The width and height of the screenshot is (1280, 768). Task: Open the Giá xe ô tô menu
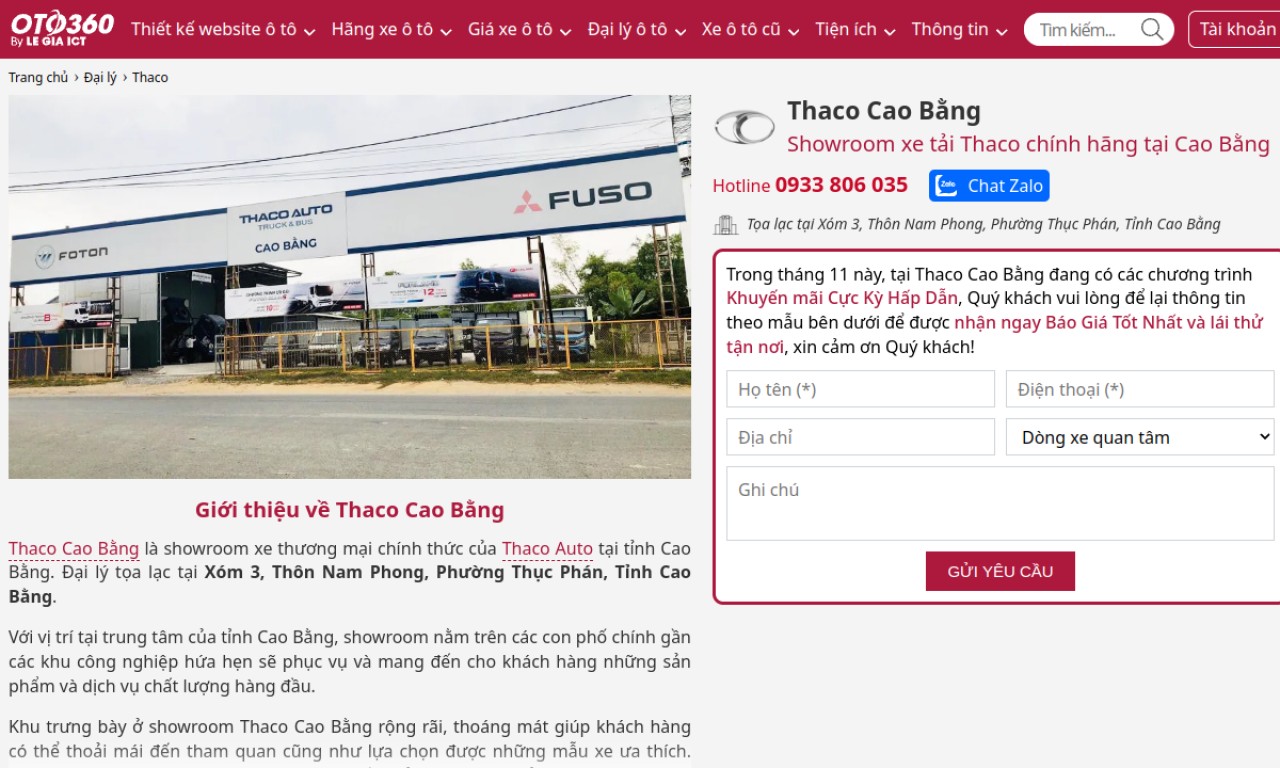click(520, 29)
